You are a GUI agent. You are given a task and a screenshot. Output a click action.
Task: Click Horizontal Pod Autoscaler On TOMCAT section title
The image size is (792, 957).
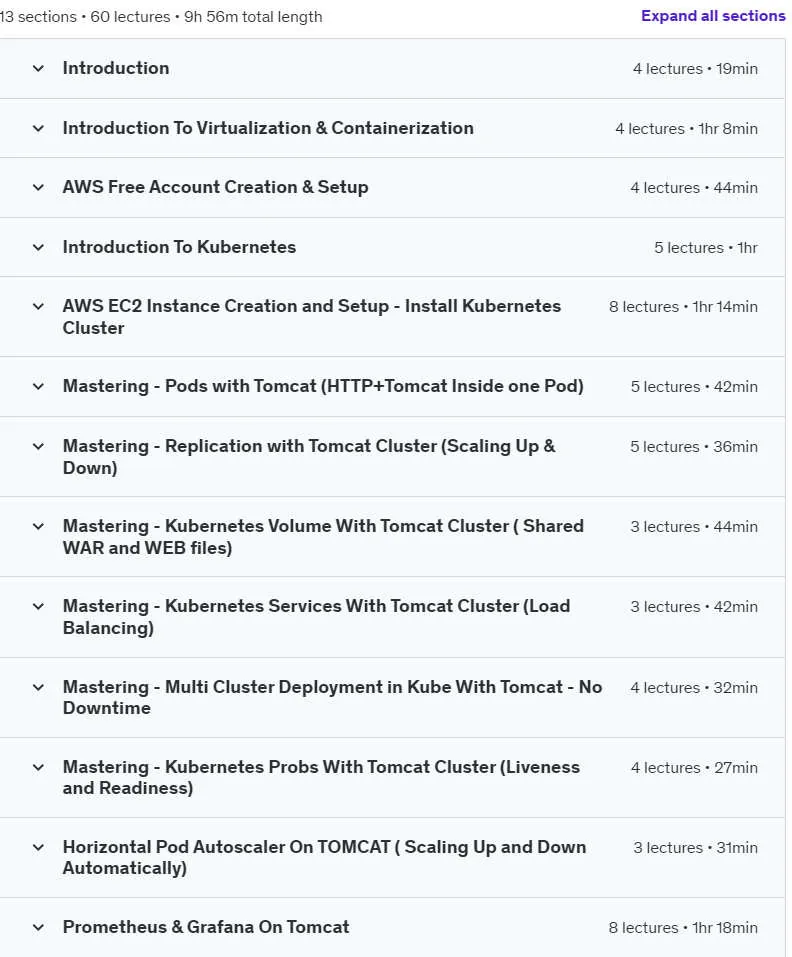324,858
